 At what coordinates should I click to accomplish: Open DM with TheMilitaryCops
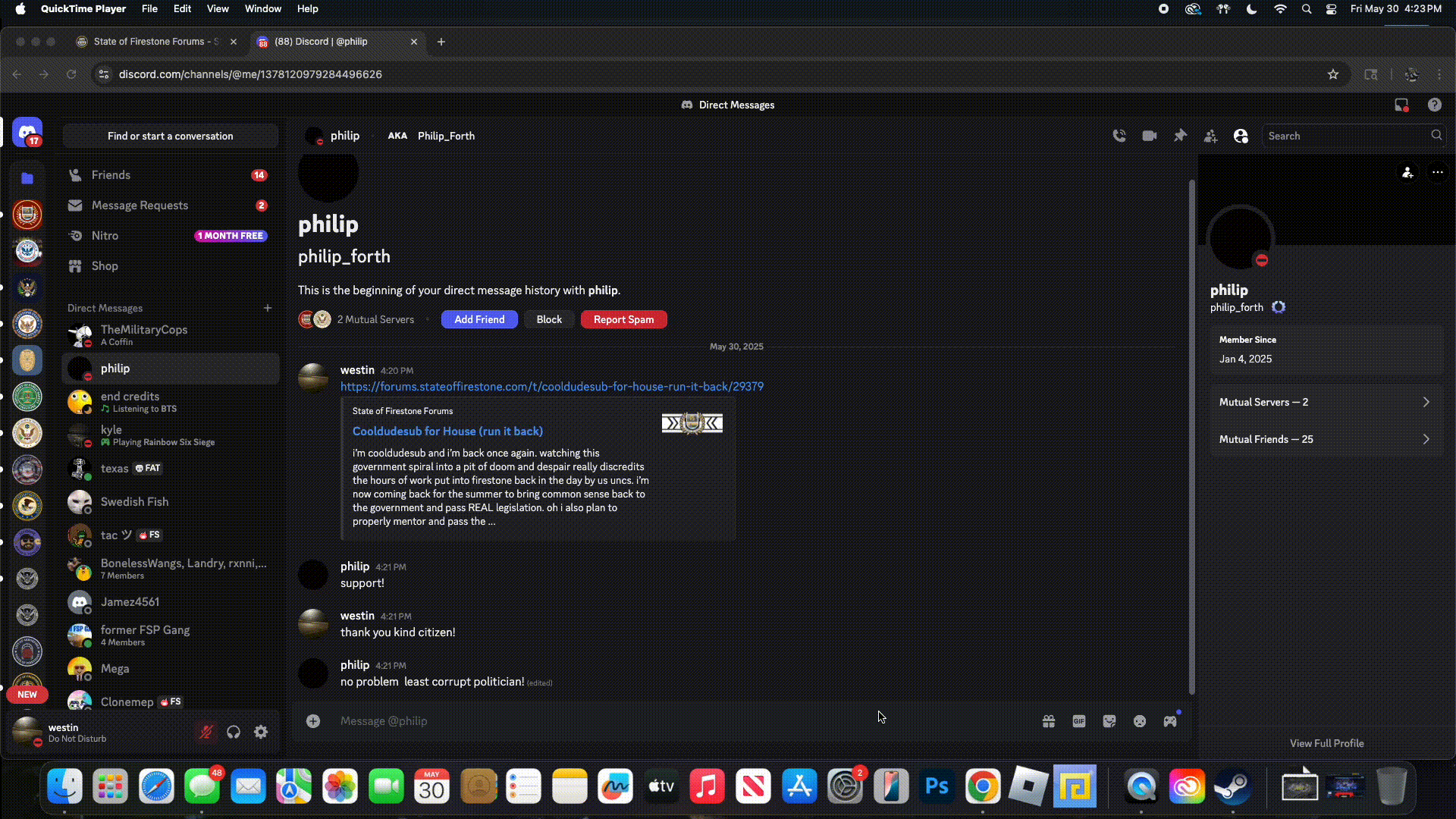[x=170, y=335]
